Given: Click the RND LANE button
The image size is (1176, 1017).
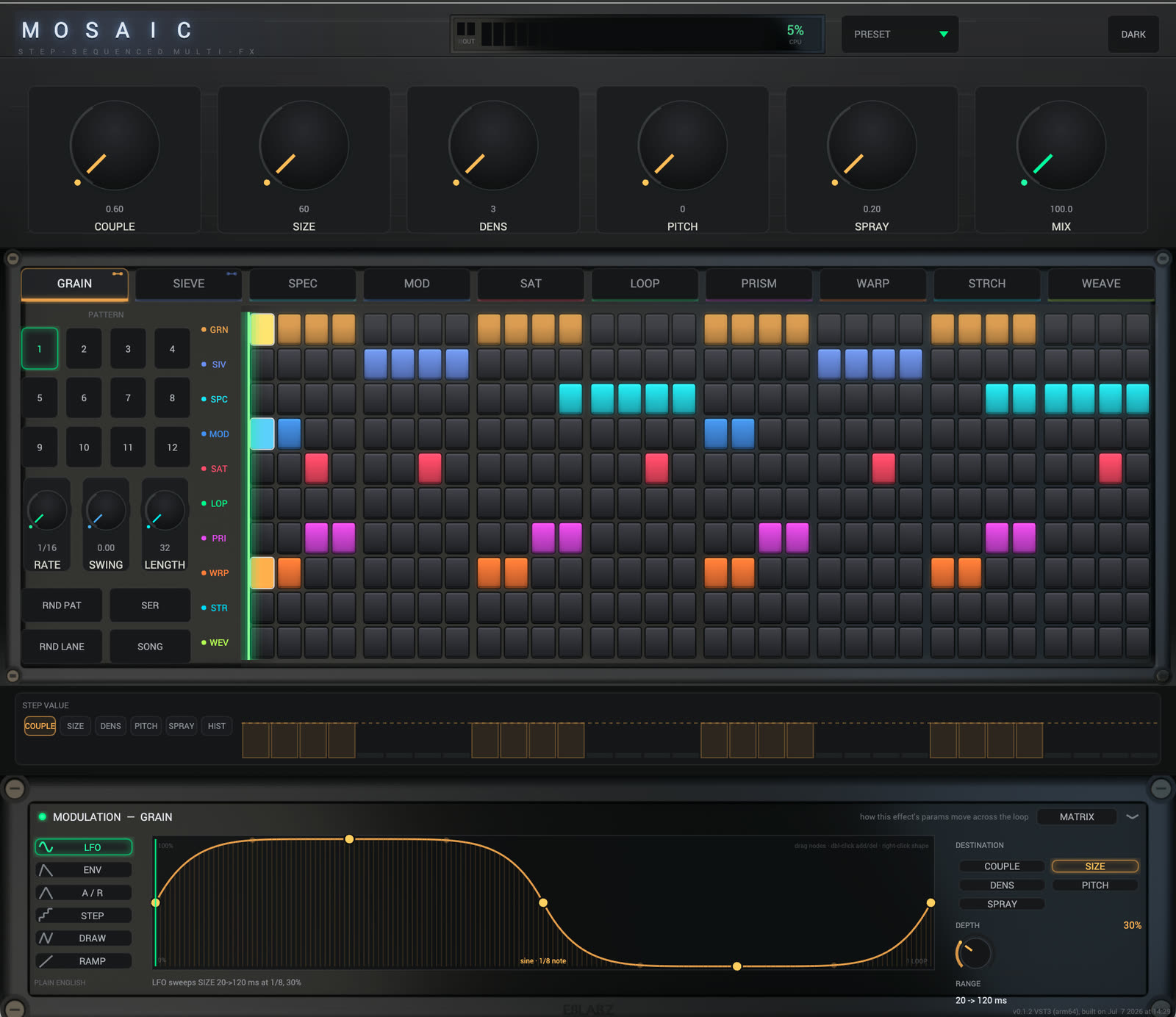Looking at the screenshot, I should (62, 647).
